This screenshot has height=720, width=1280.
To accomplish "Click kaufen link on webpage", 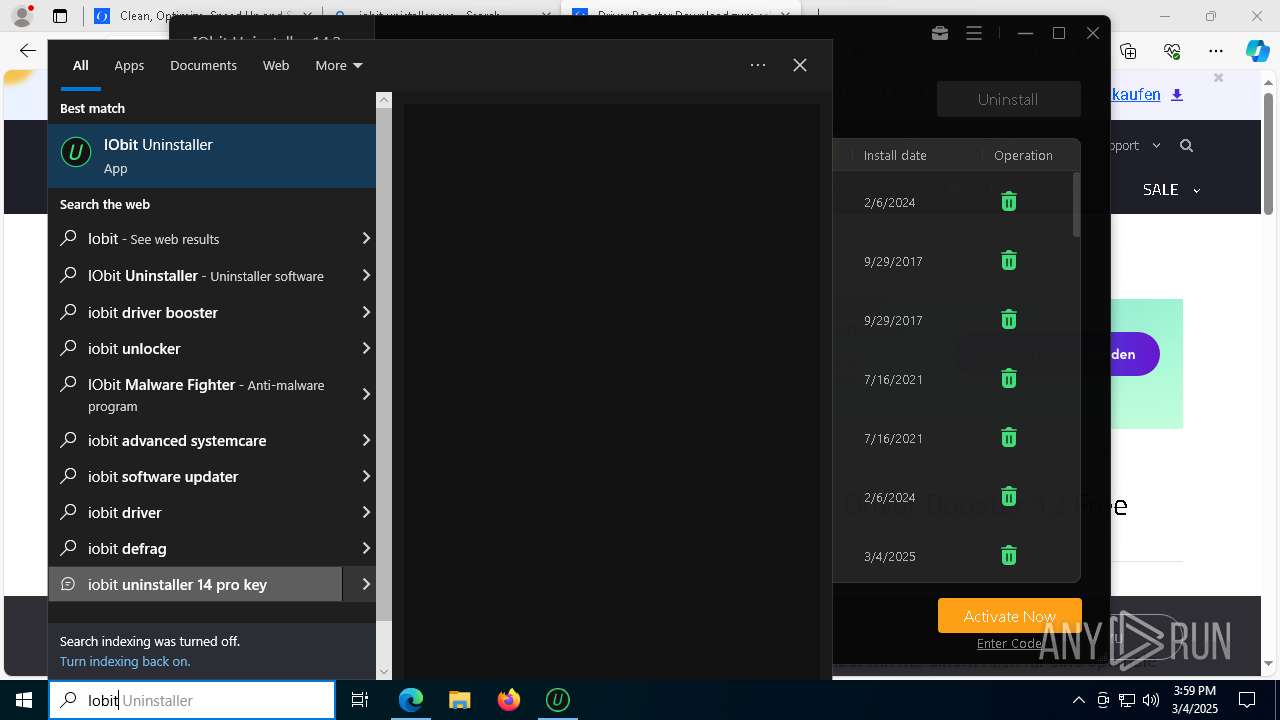I will pos(1136,94).
